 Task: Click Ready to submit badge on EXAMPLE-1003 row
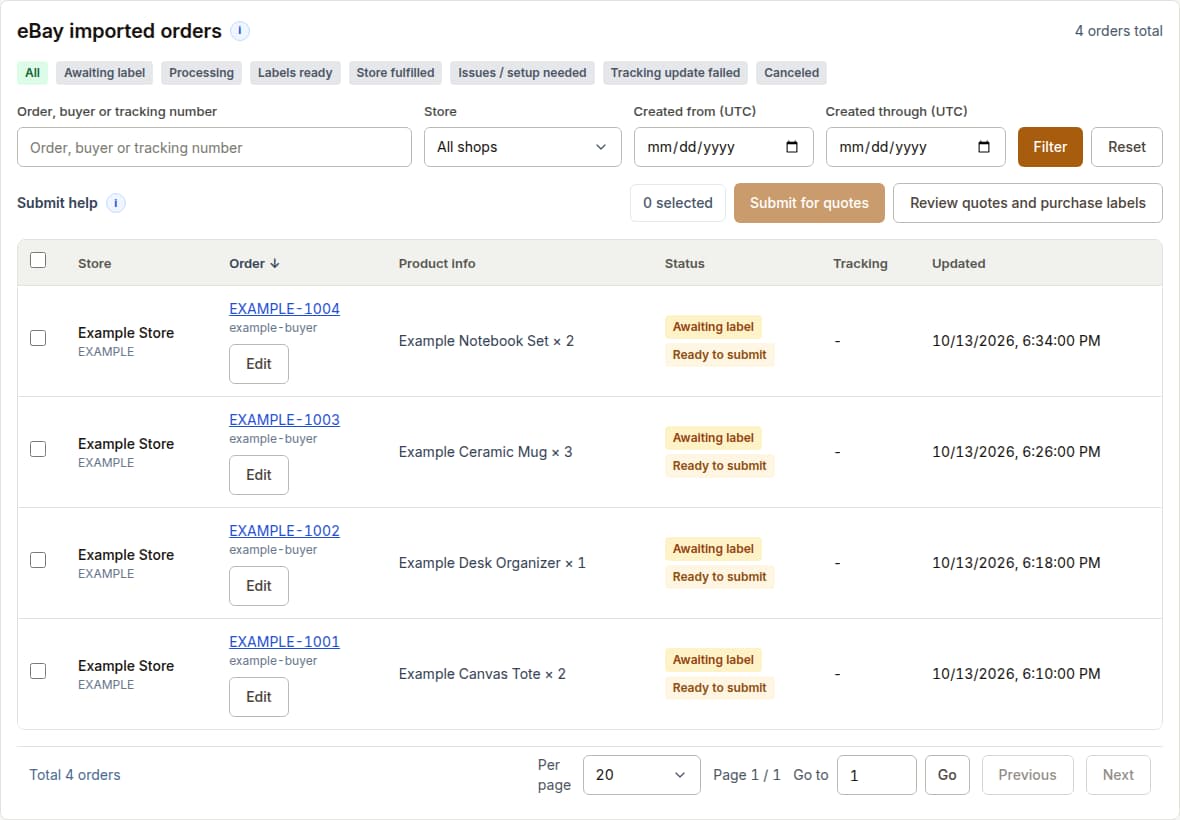click(x=719, y=466)
